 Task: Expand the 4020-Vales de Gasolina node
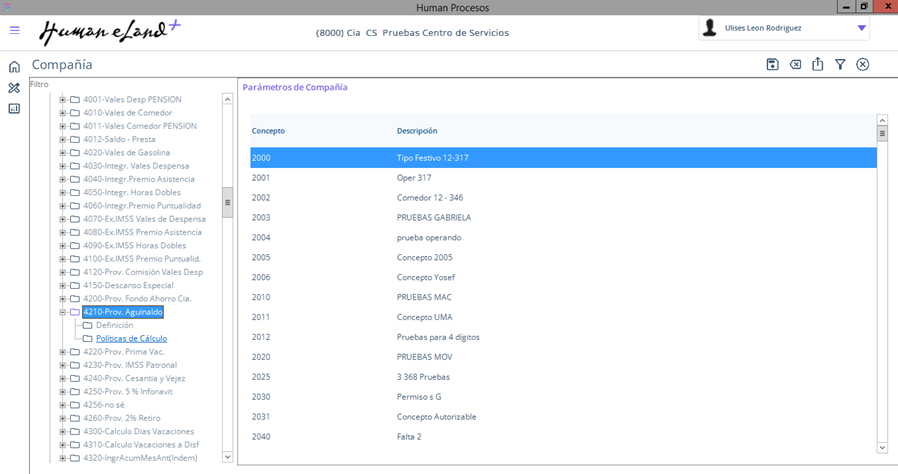63,152
